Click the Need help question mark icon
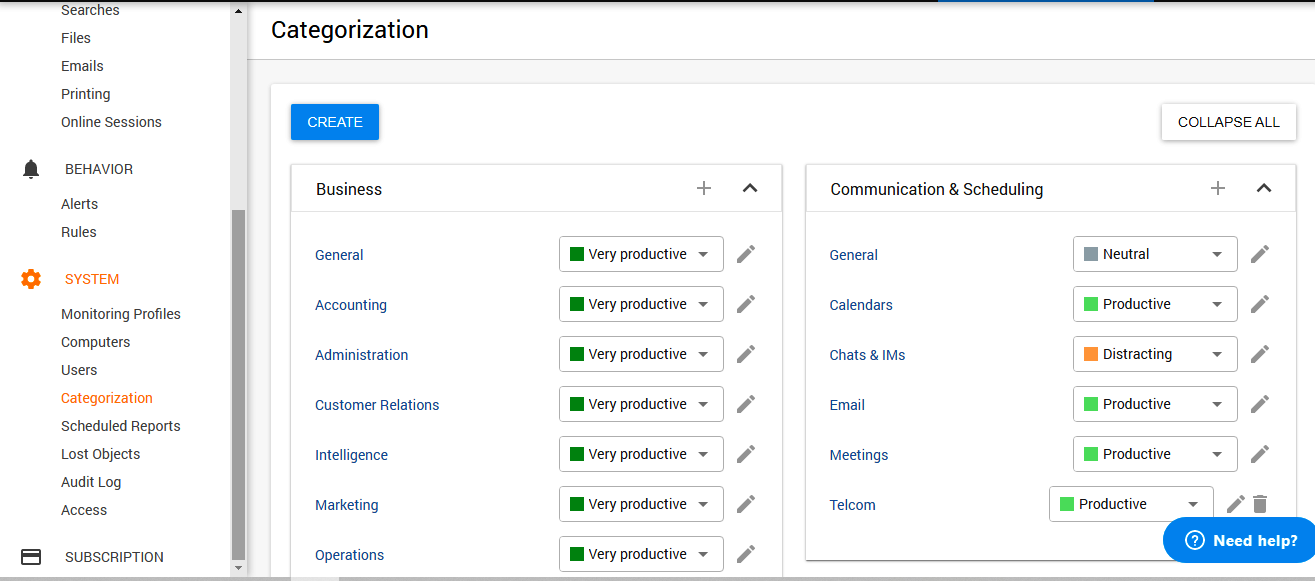Viewport: 1315px width, 581px height. [x=1194, y=540]
